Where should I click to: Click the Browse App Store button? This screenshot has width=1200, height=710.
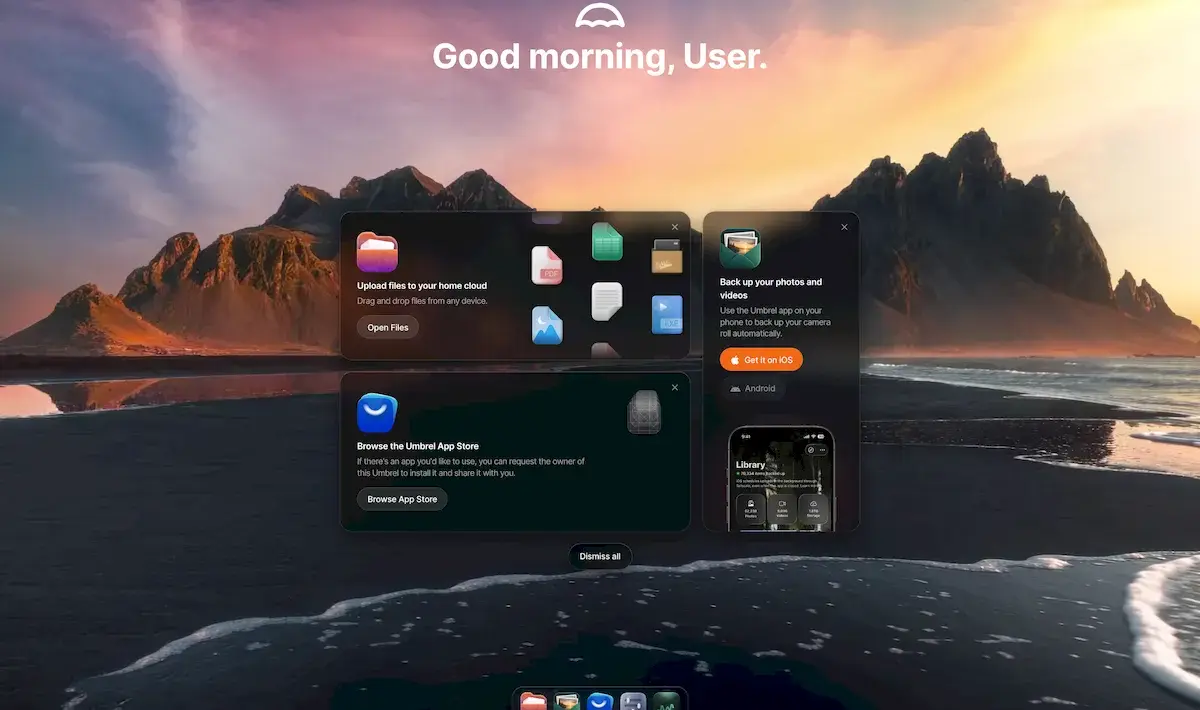402,499
